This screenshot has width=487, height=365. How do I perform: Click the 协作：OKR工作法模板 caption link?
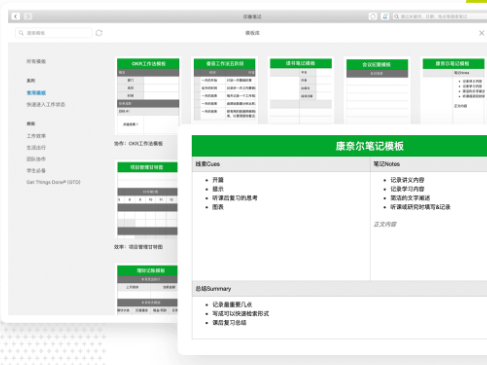139,144
